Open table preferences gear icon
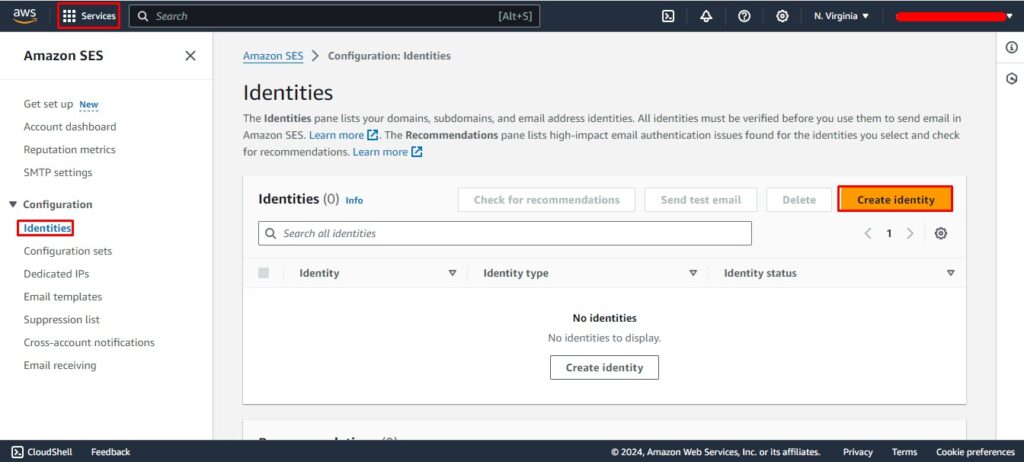Screen dimensions: 1024x462 (x=940, y=233)
